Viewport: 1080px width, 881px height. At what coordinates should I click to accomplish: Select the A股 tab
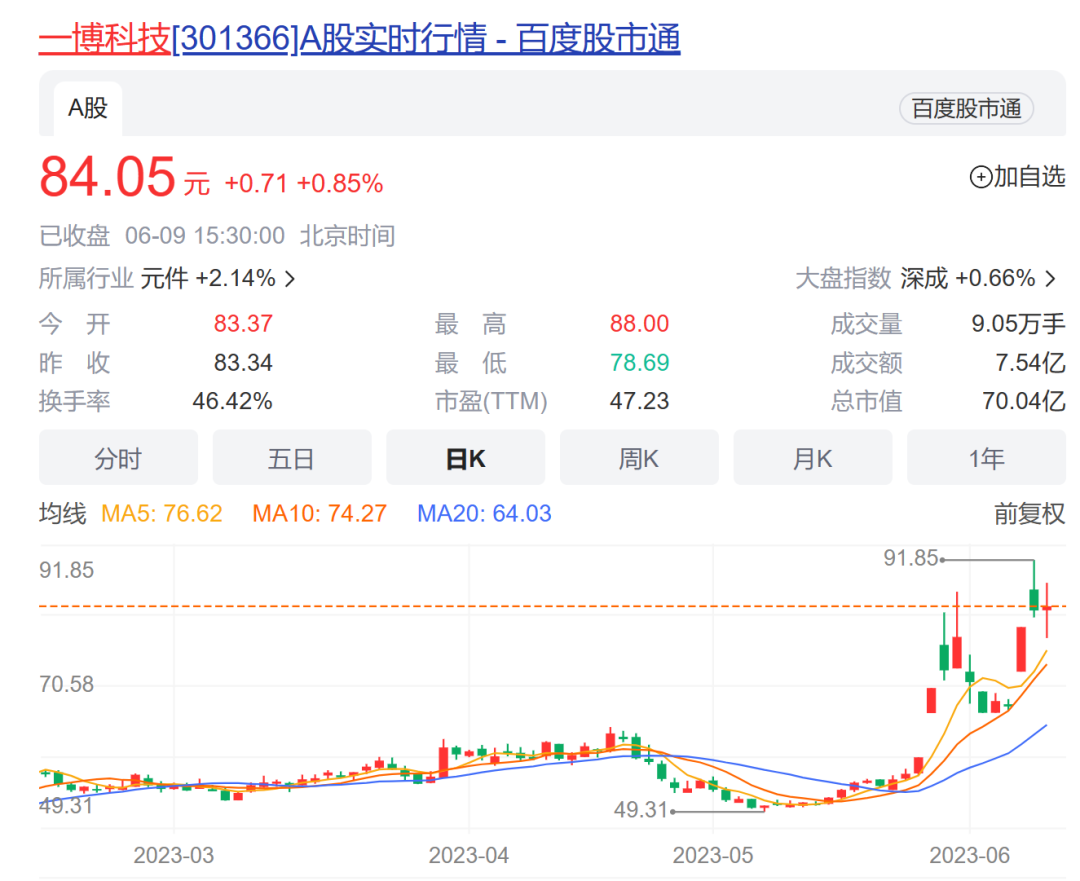(x=88, y=108)
